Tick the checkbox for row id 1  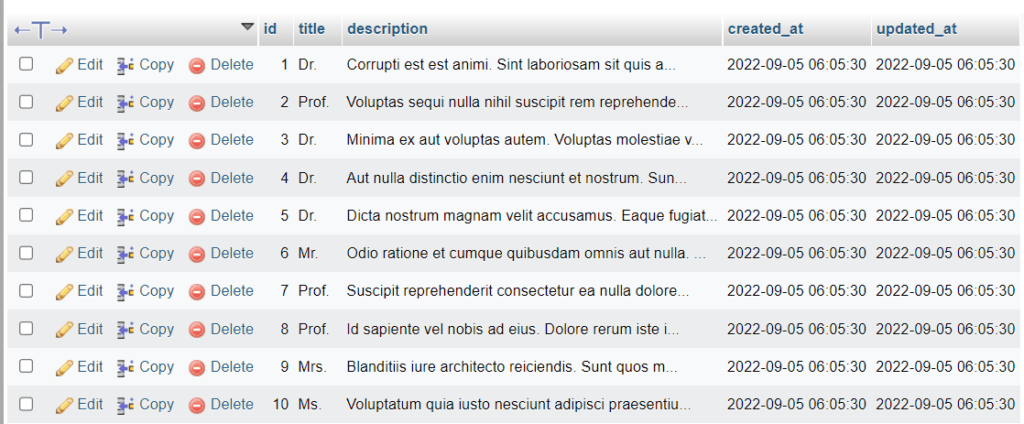tap(26, 64)
